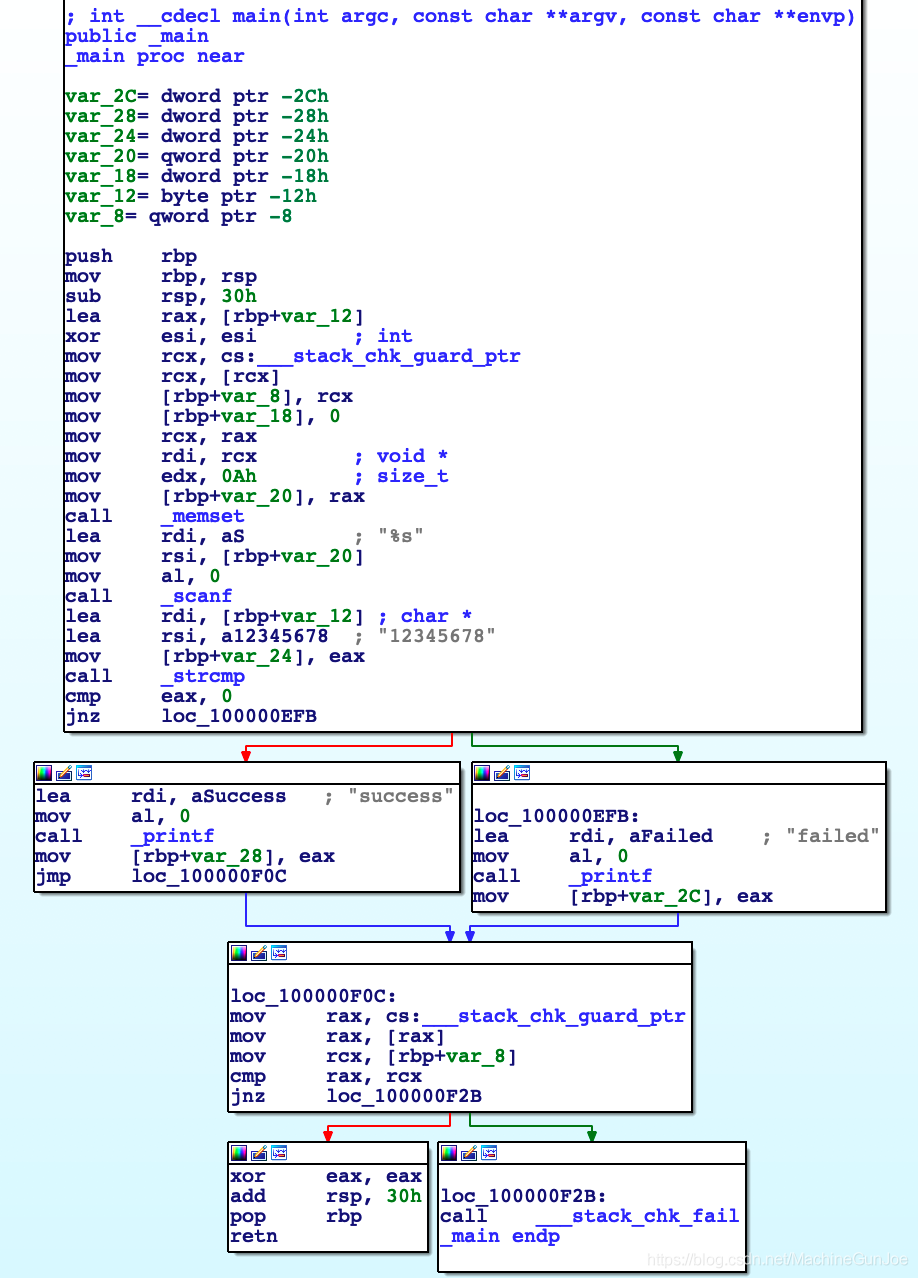Image resolution: width=918 pixels, height=1278 pixels.
Task: Click the '_main endp' line
Action: coord(500,1236)
